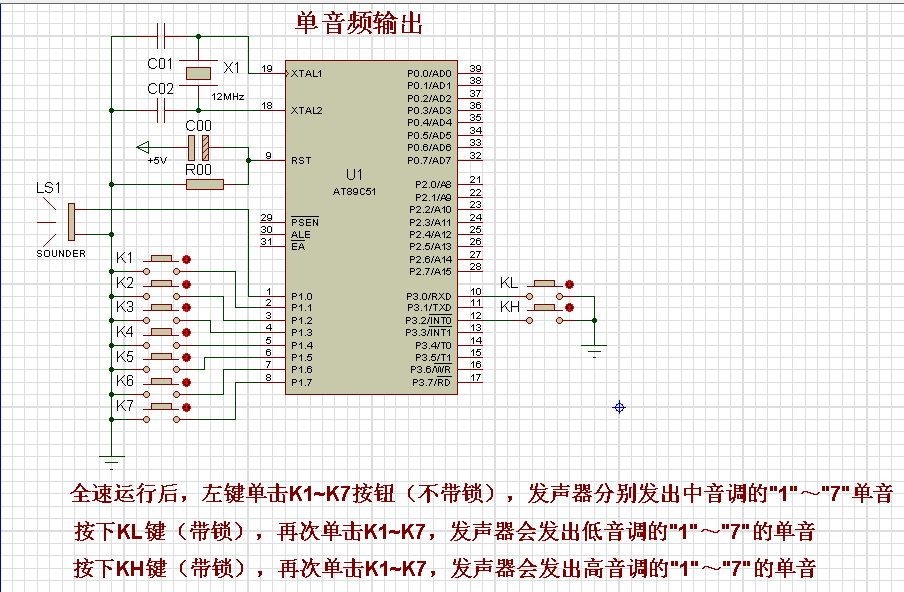This screenshot has height=592, width=904.
Task: Toggle the K5 red latch dot
Action: [x=186, y=357]
